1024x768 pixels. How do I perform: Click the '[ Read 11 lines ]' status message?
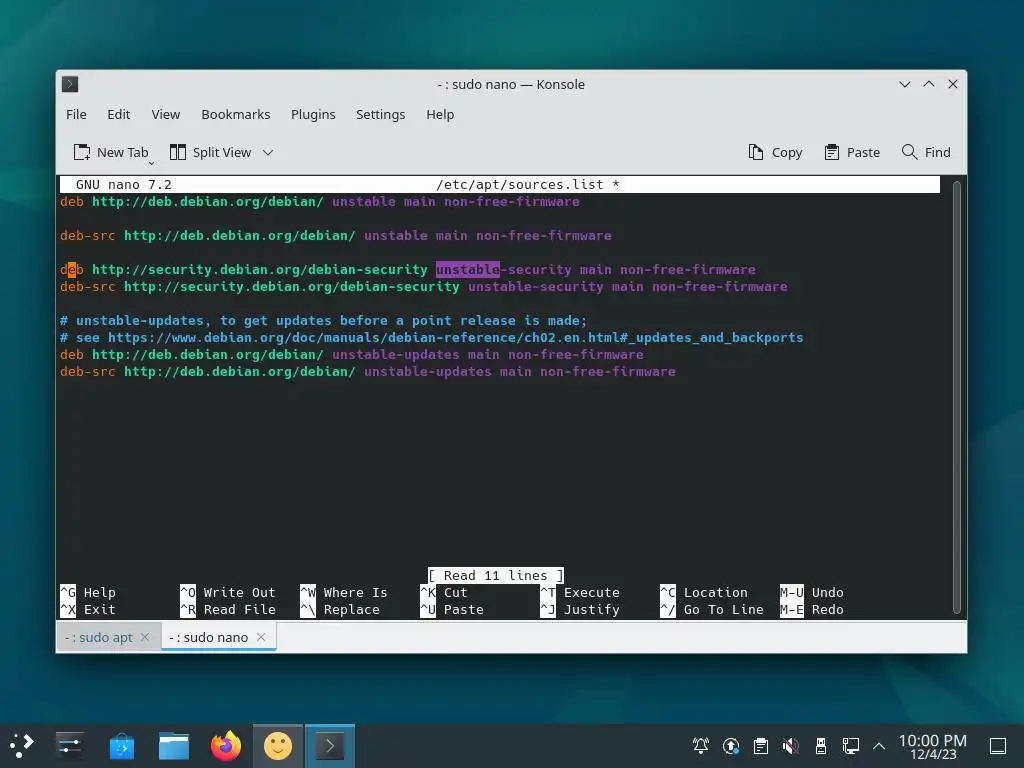coord(496,575)
